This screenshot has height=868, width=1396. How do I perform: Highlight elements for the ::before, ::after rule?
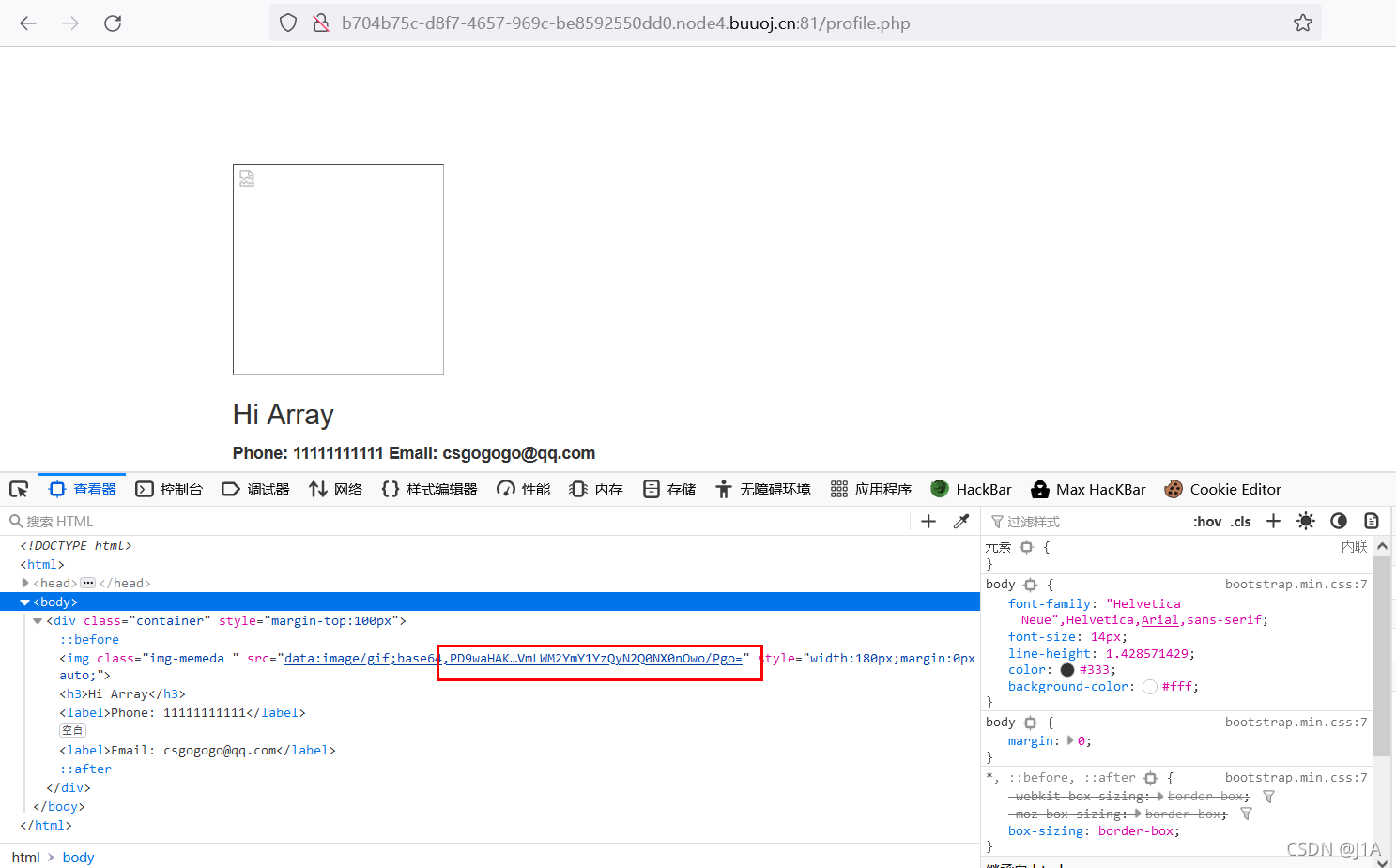[1150, 778]
